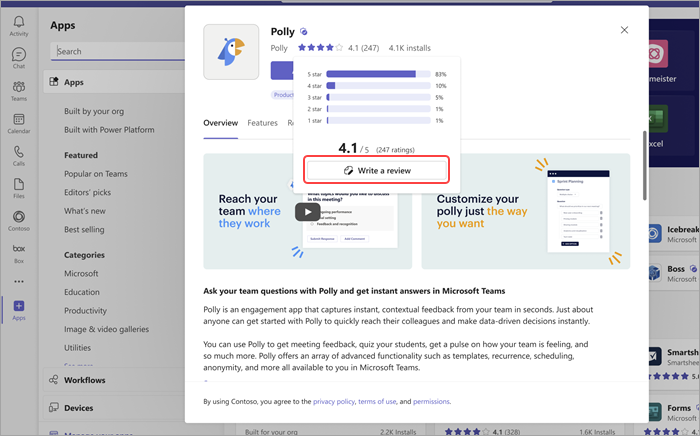Open the Teams icon in sidebar

point(19,87)
